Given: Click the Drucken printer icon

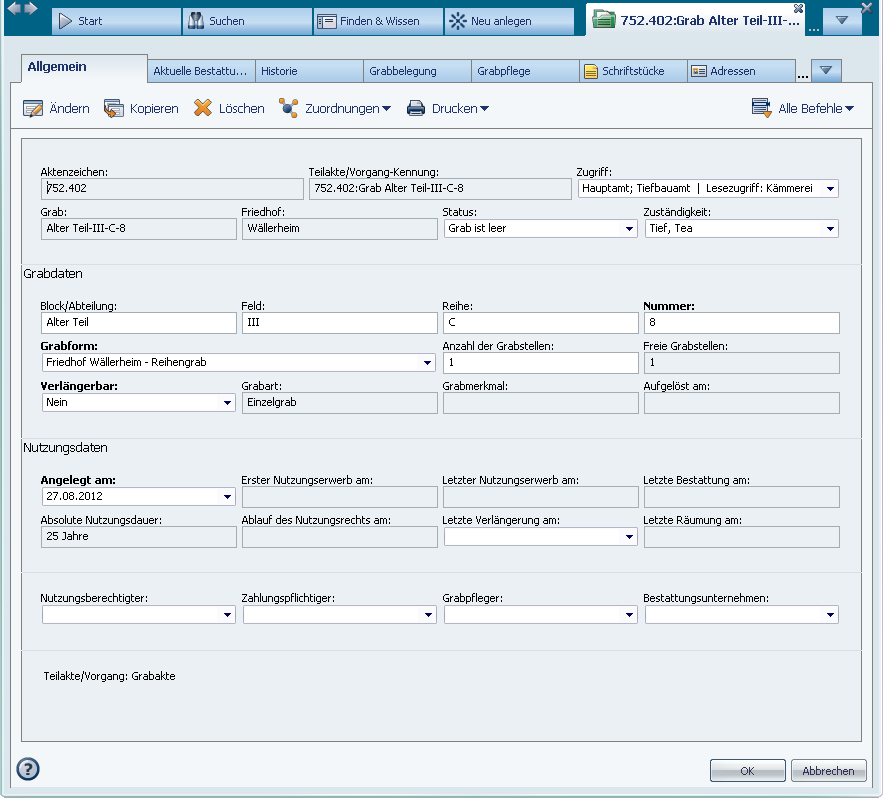Looking at the screenshot, I should 417,109.
